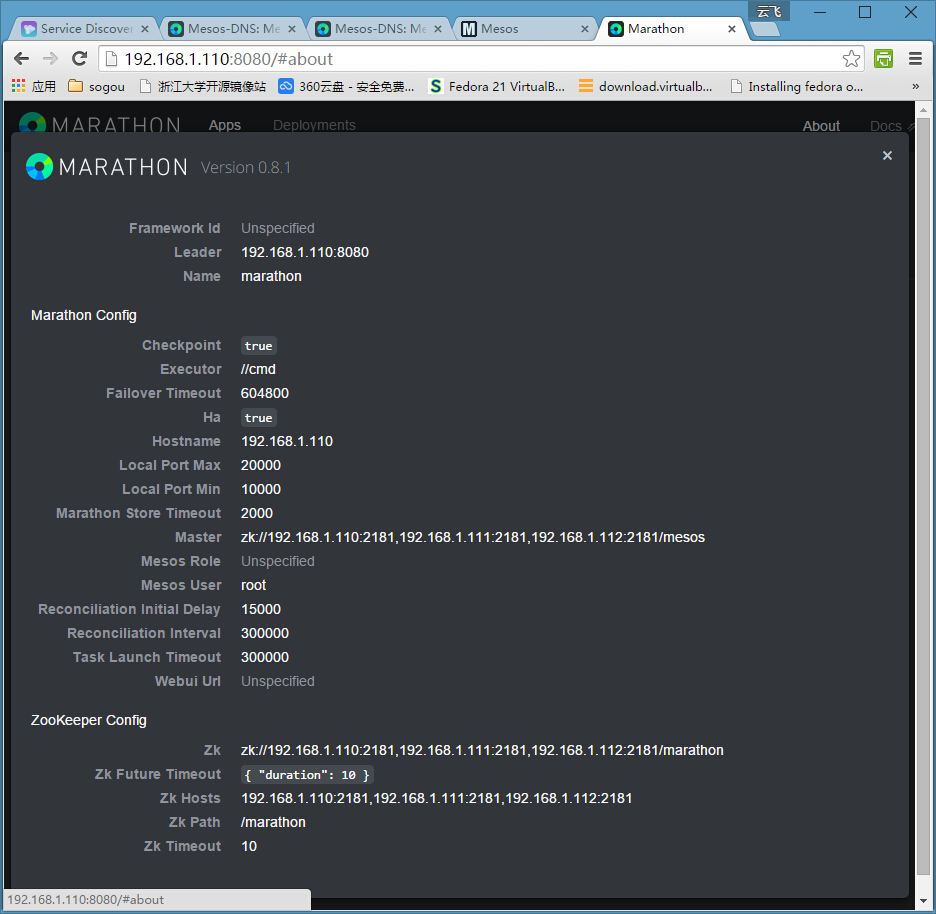Click the Marathon Store Timeout value 2000
This screenshot has width=936, height=914.
pyautogui.click(x=257, y=513)
